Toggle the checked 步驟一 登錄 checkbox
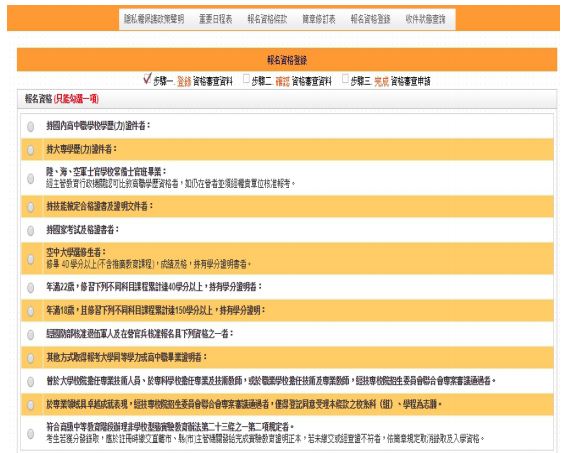This screenshot has width=565, height=453. pos(146,78)
